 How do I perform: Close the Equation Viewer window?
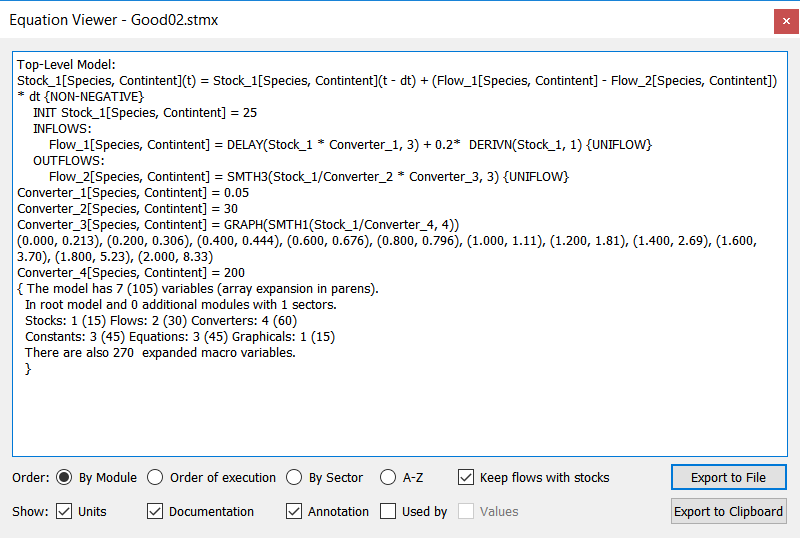pyautogui.click(x=786, y=21)
